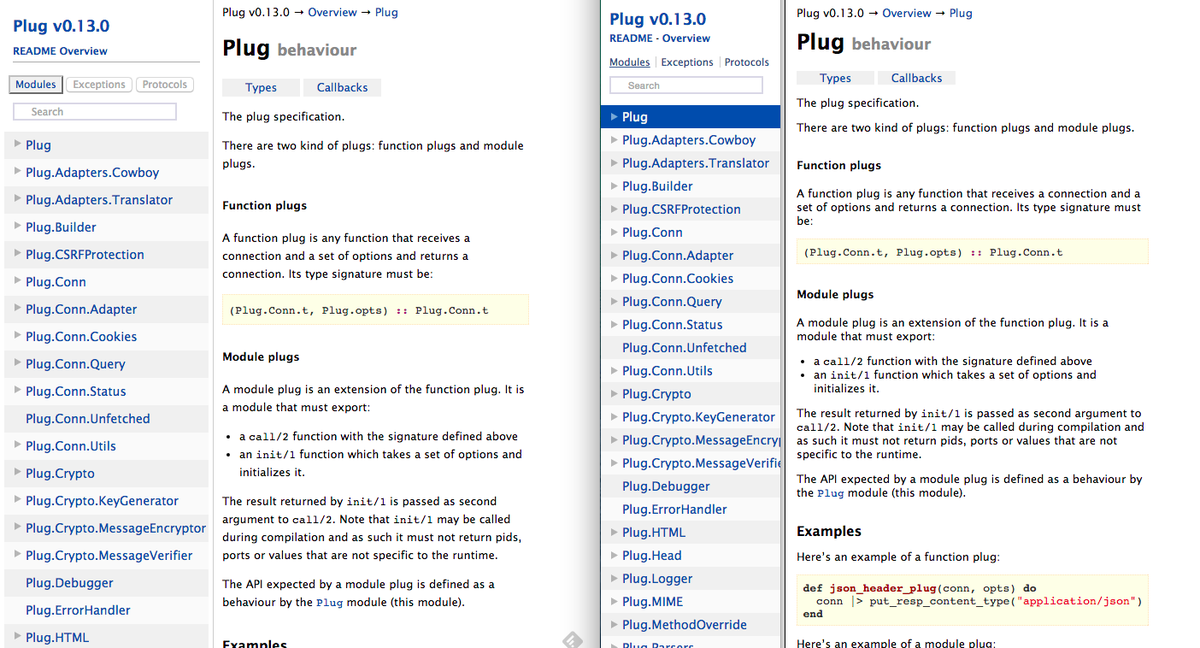Image resolution: width=1200 pixels, height=648 pixels.
Task: Open Plug.Conn.Query in left sidebar
Action: [x=76, y=363]
